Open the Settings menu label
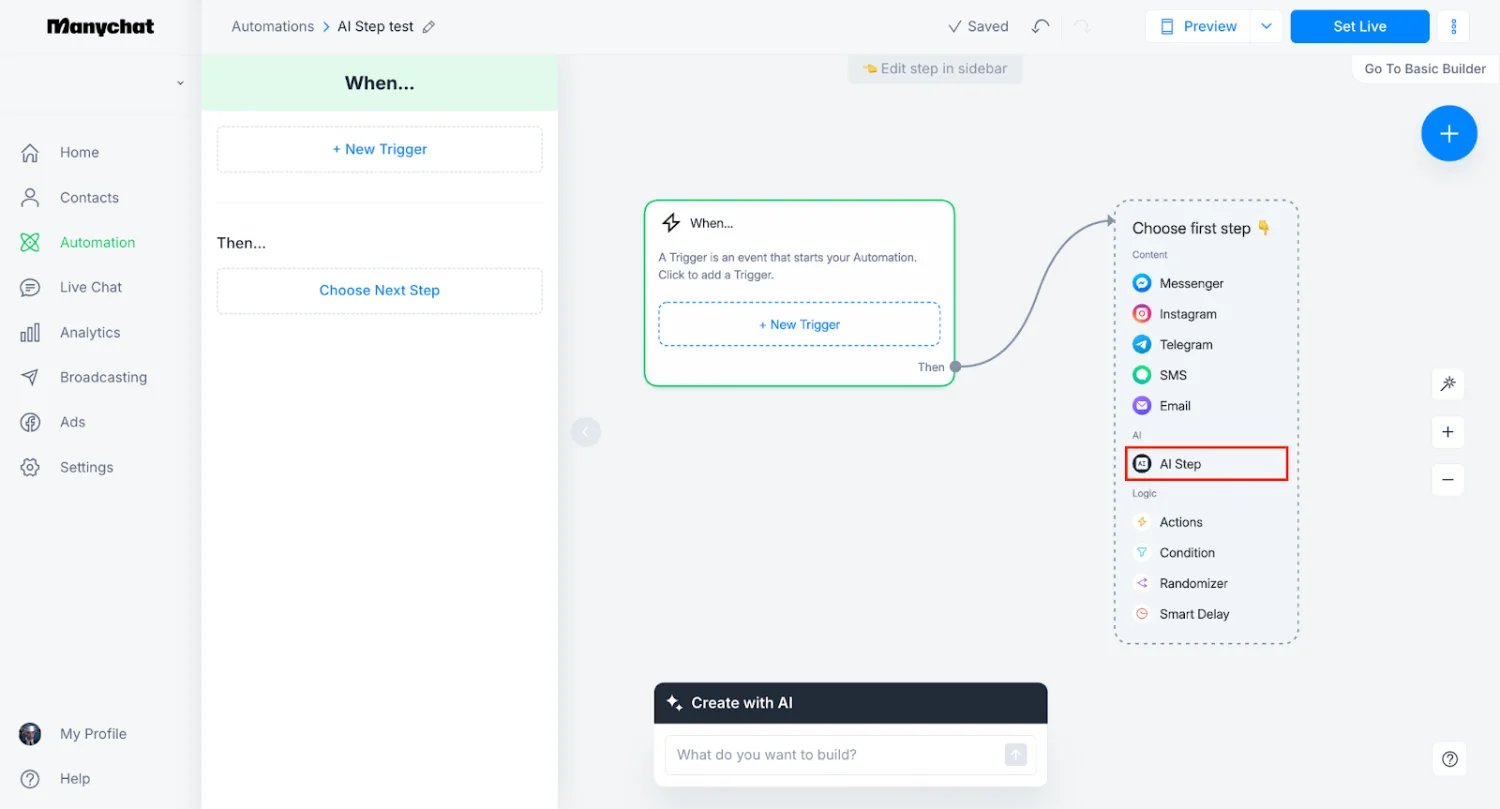Viewport: 1500px width, 809px height. (x=86, y=467)
